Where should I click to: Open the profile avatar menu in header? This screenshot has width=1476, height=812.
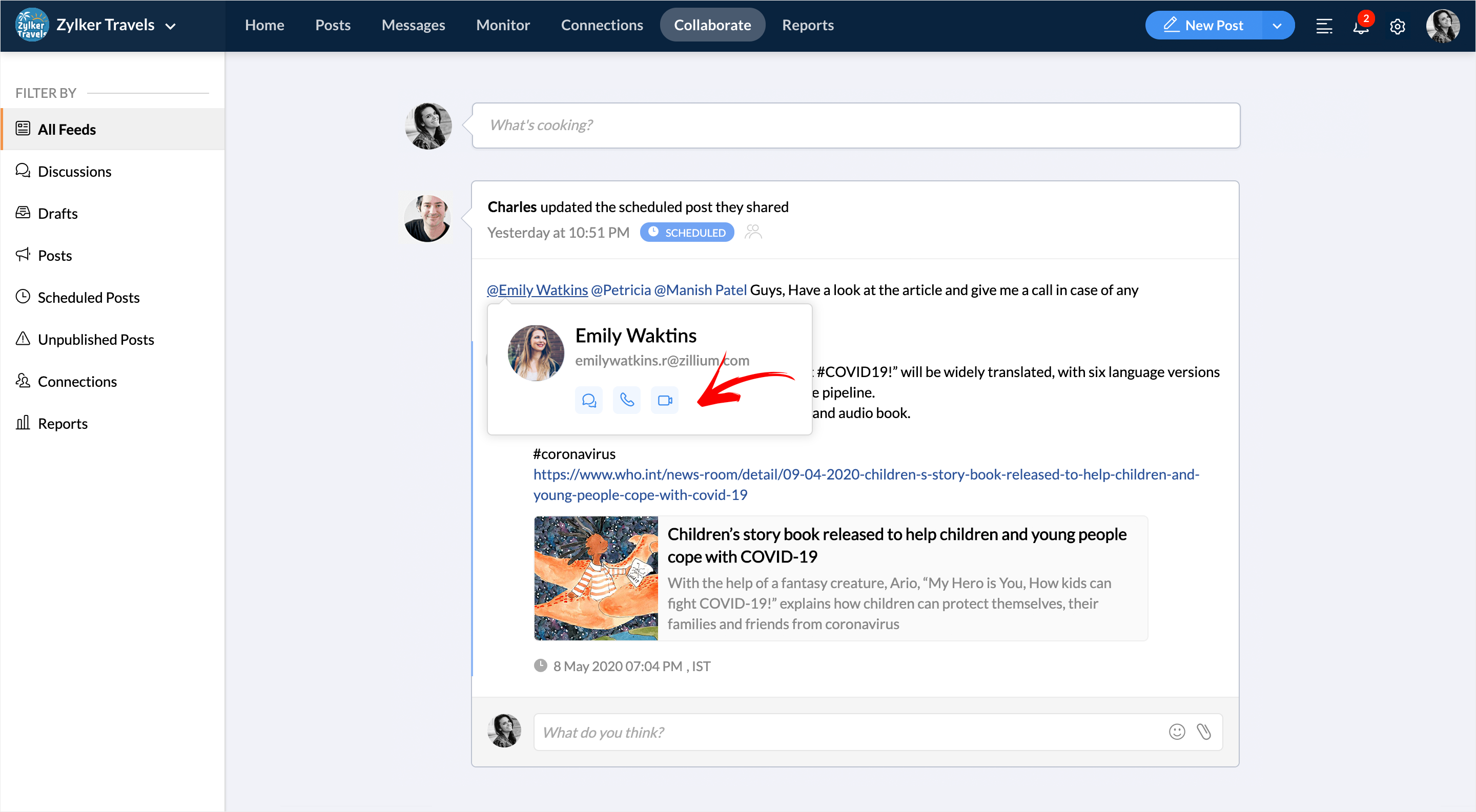click(x=1442, y=26)
